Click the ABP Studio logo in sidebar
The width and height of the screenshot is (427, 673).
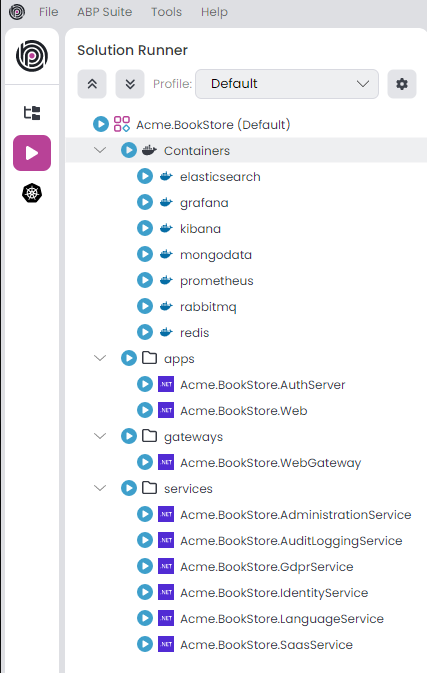[32, 56]
